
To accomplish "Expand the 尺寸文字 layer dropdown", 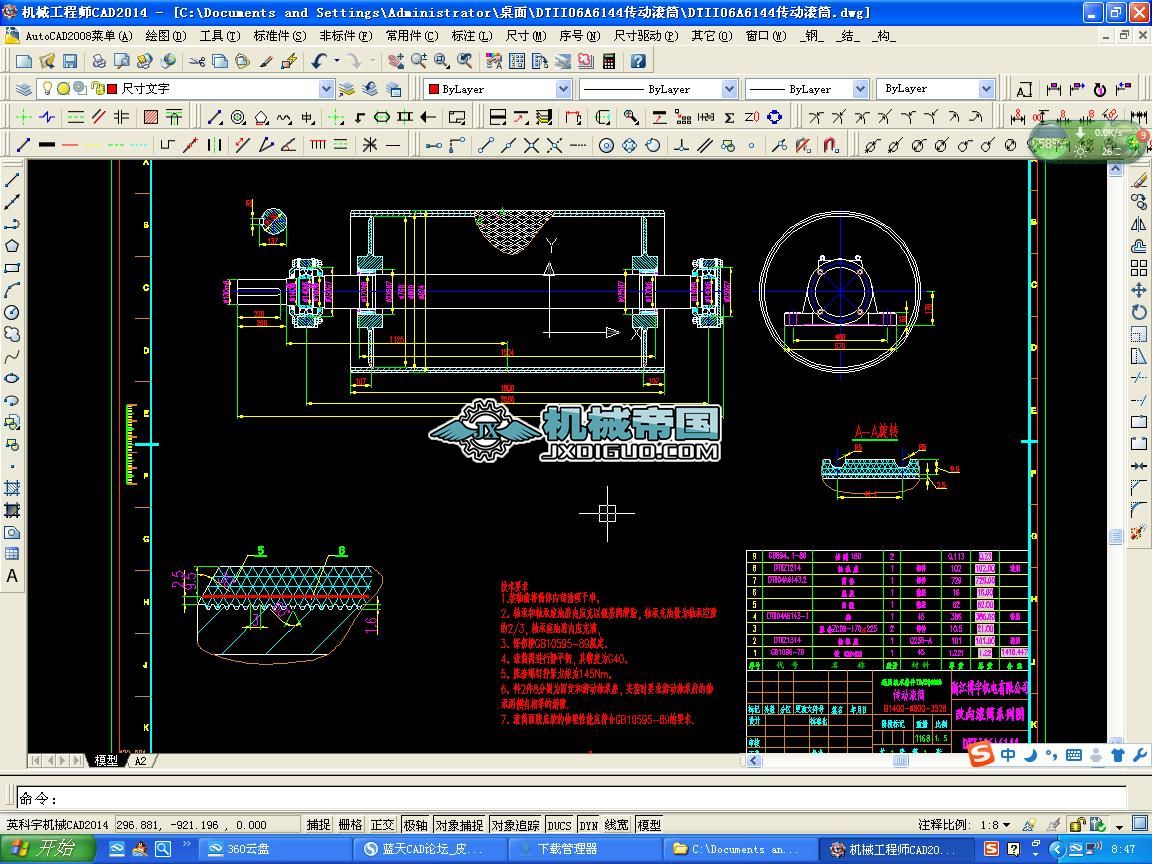I will tap(326, 89).
